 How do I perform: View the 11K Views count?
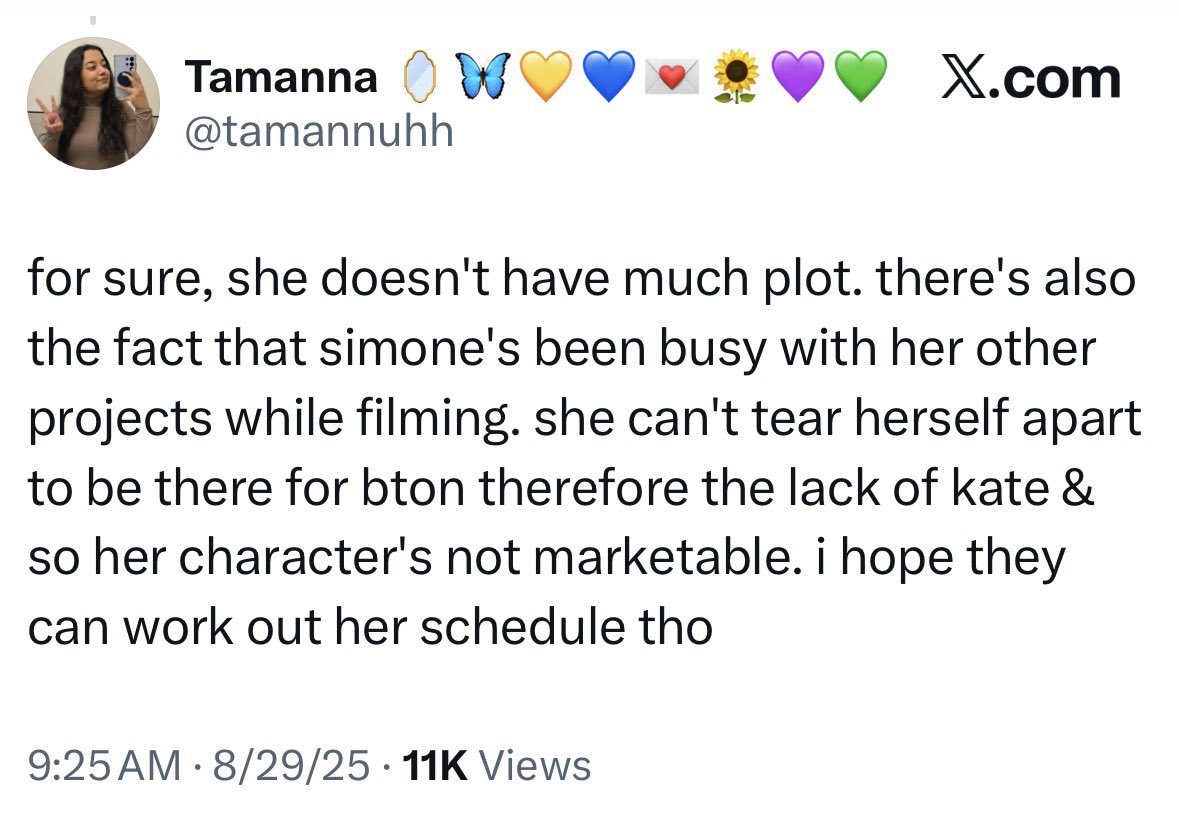tap(495, 767)
